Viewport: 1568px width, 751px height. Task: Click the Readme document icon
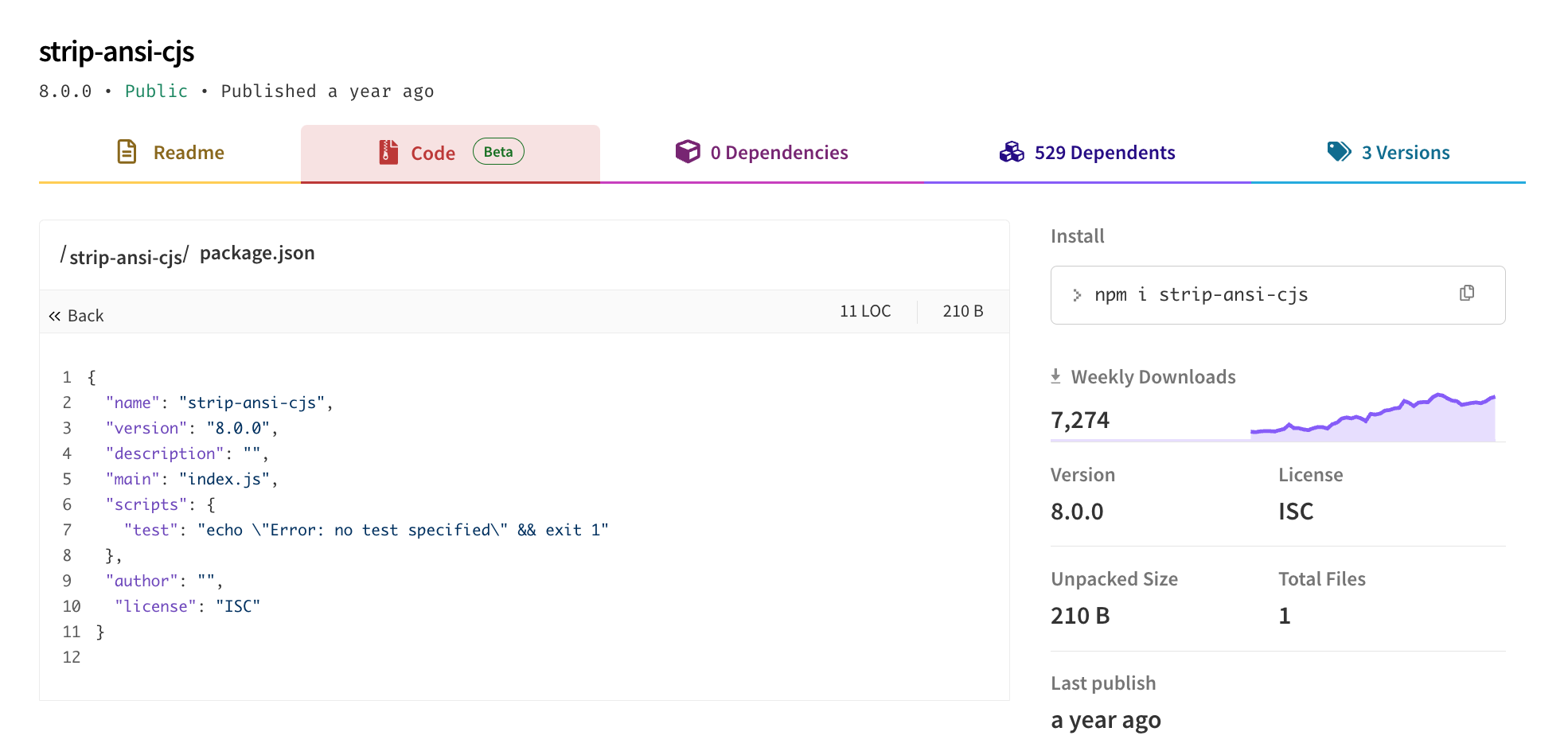[127, 151]
